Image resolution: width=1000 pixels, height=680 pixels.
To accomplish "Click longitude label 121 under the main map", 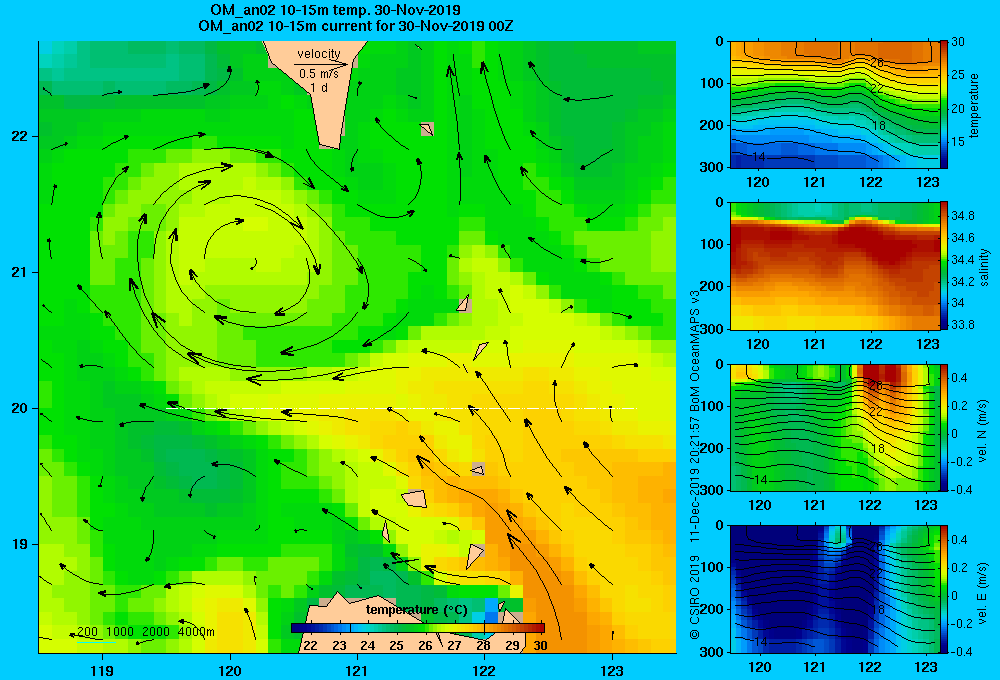I will click(357, 670).
